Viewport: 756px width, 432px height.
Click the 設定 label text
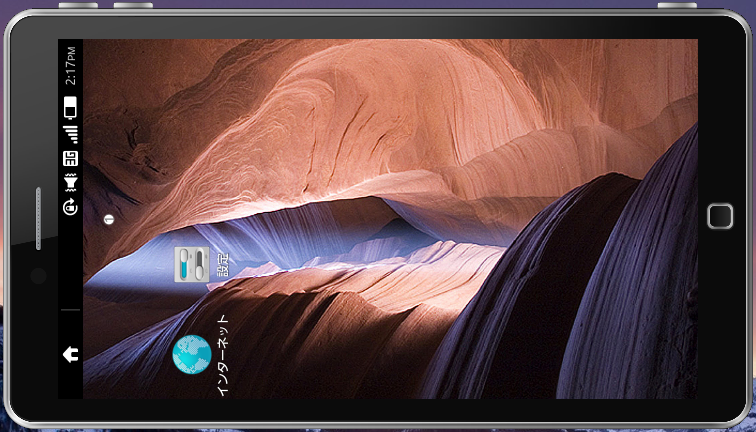(x=222, y=264)
